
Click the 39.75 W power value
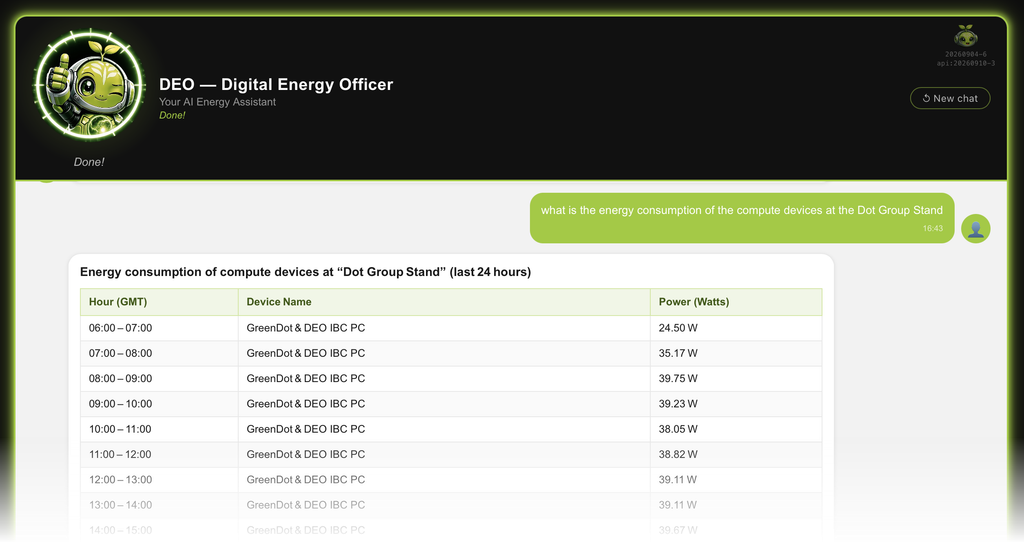click(x=678, y=378)
